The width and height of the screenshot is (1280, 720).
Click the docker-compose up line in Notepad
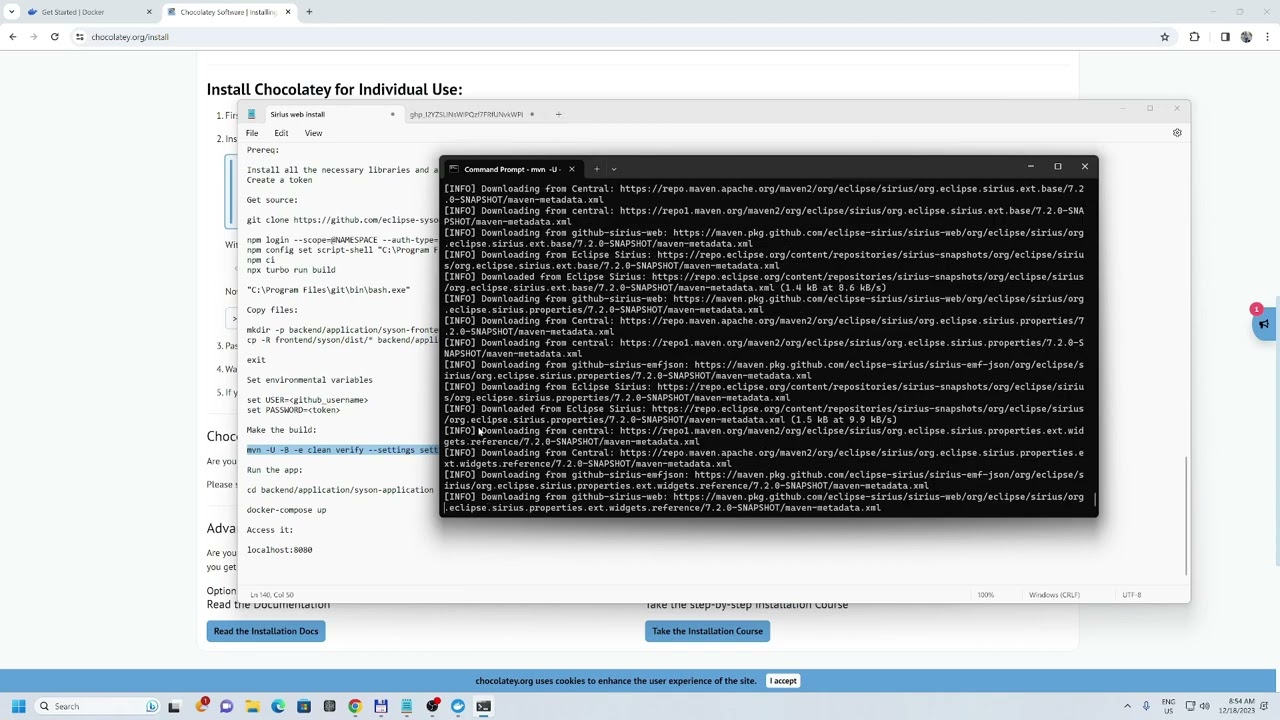286,510
